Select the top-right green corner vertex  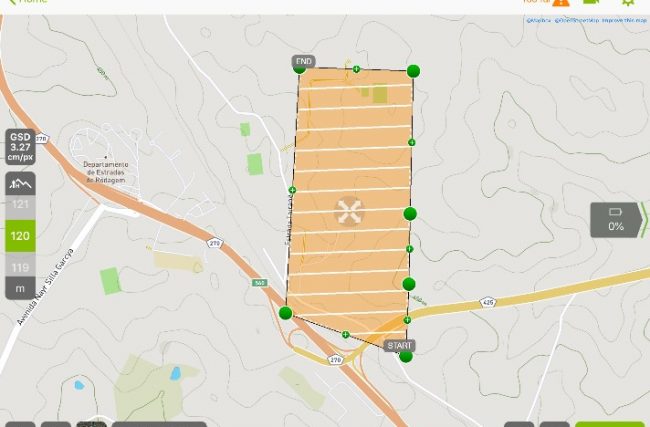coord(413,71)
